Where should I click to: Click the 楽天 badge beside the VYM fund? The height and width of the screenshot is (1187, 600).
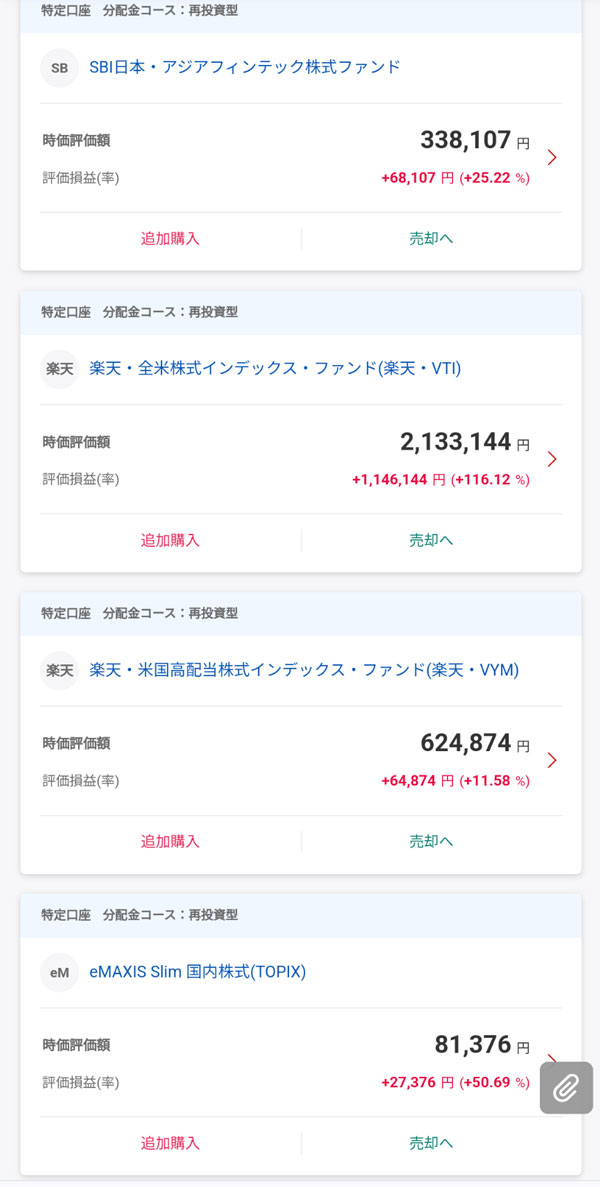[59, 670]
